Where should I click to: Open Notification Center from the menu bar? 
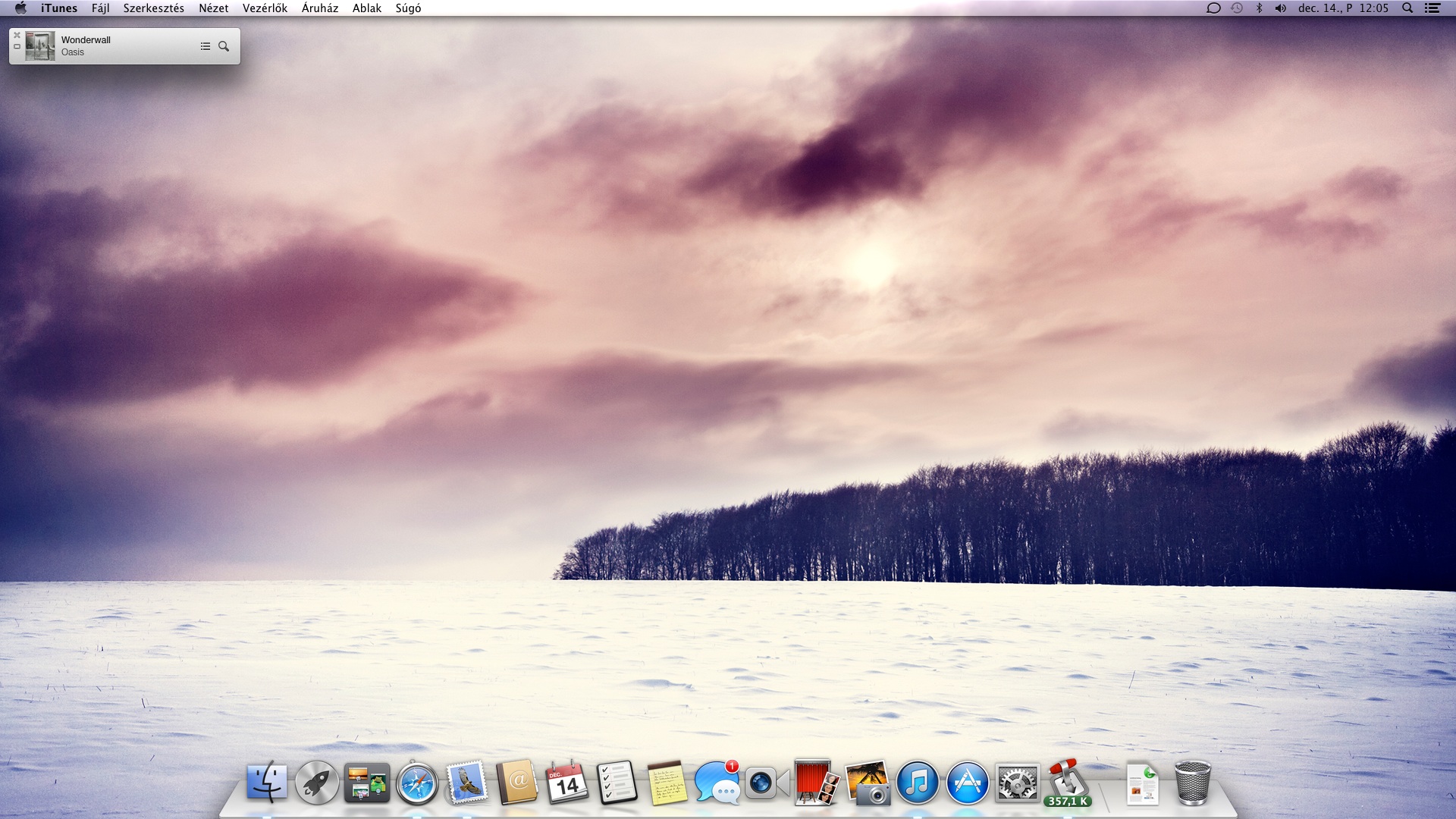pyautogui.click(x=1432, y=8)
